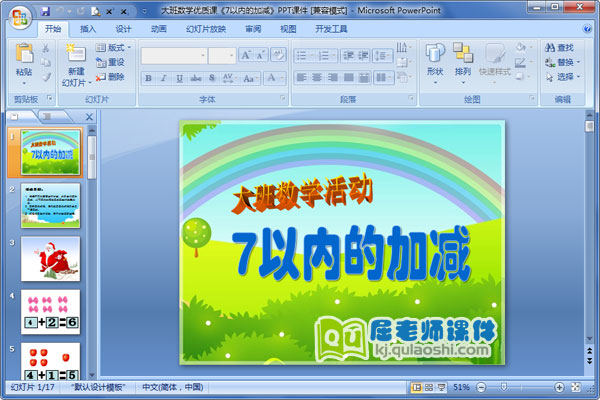Toggle strikethrough abc formatting
This screenshot has height=400, width=600.
point(196,78)
